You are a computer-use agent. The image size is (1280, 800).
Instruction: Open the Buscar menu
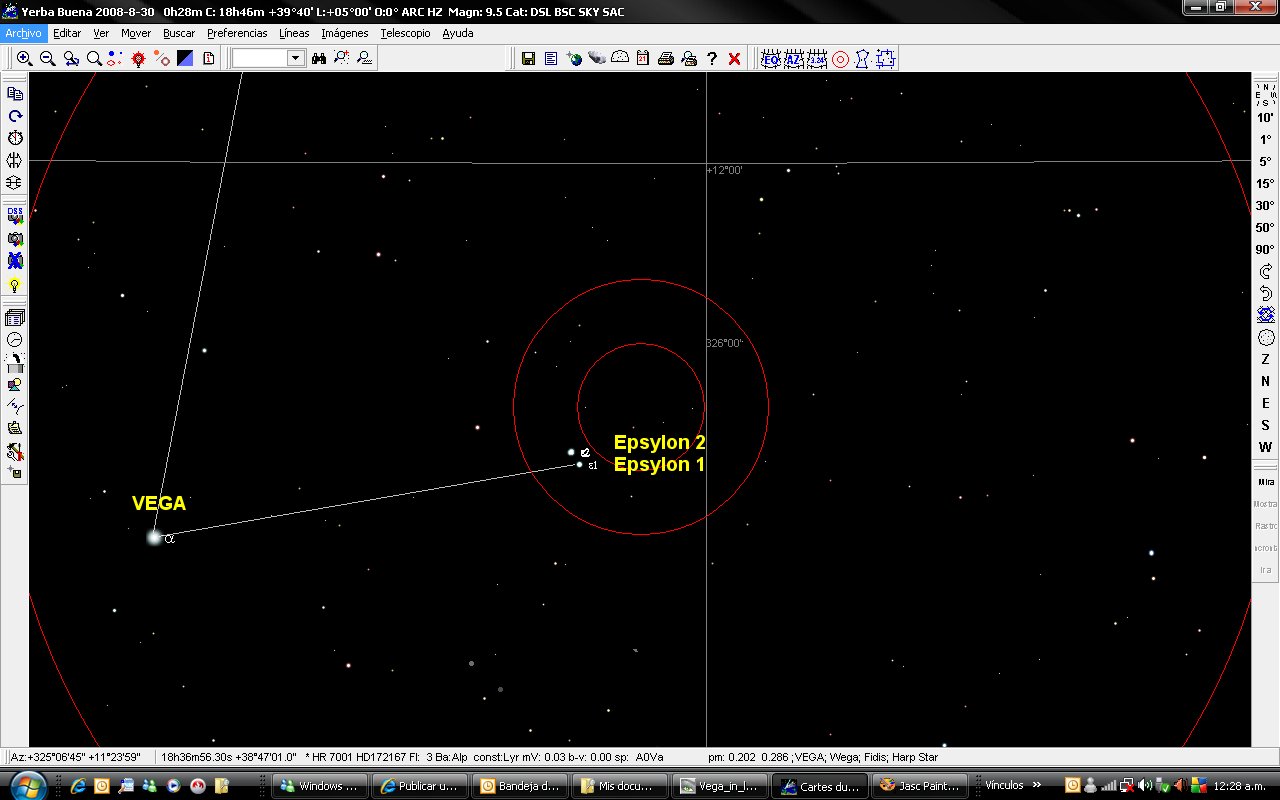click(179, 33)
